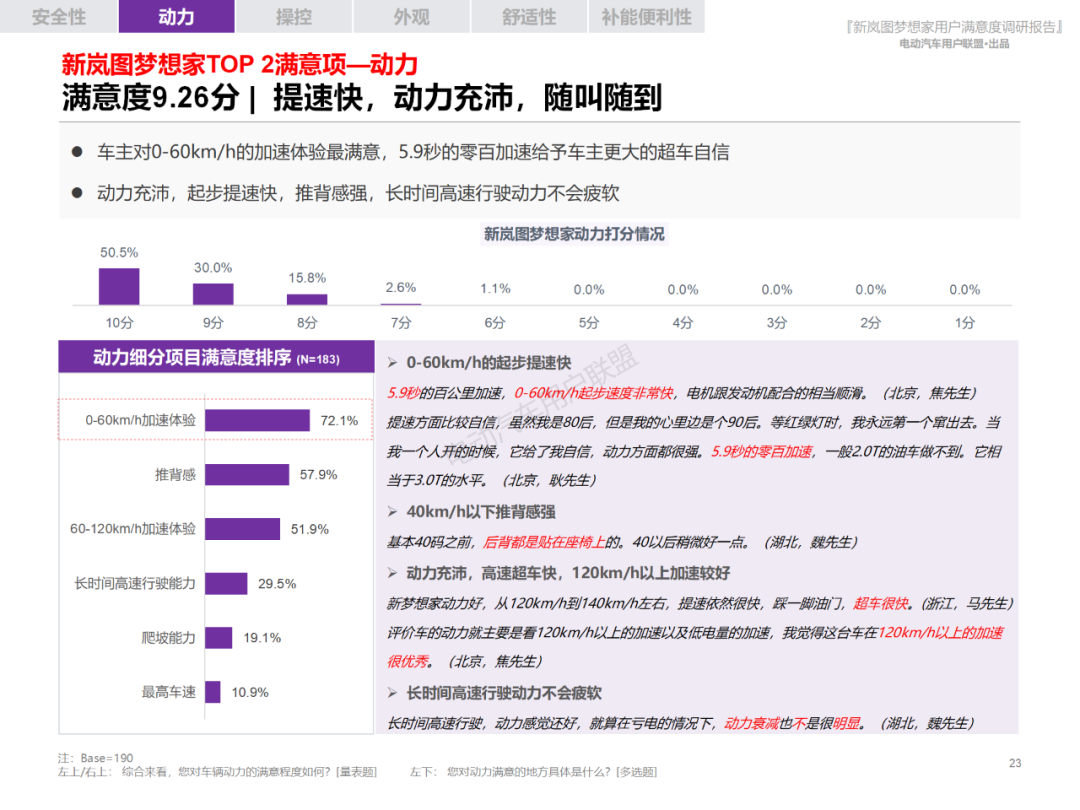Open the 补能便利性 tab
This screenshot has height=810, width=1080.
coord(646,17)
